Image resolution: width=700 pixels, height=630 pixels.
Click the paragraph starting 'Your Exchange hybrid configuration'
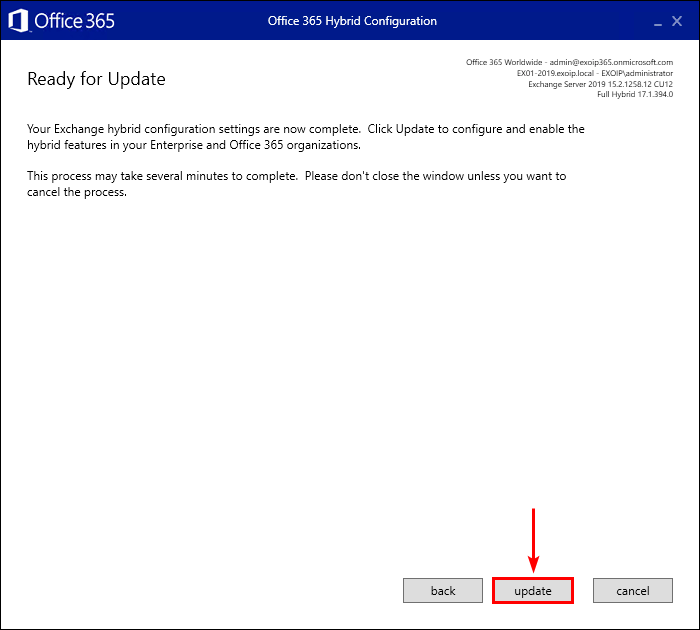click(x=306, y=137)
